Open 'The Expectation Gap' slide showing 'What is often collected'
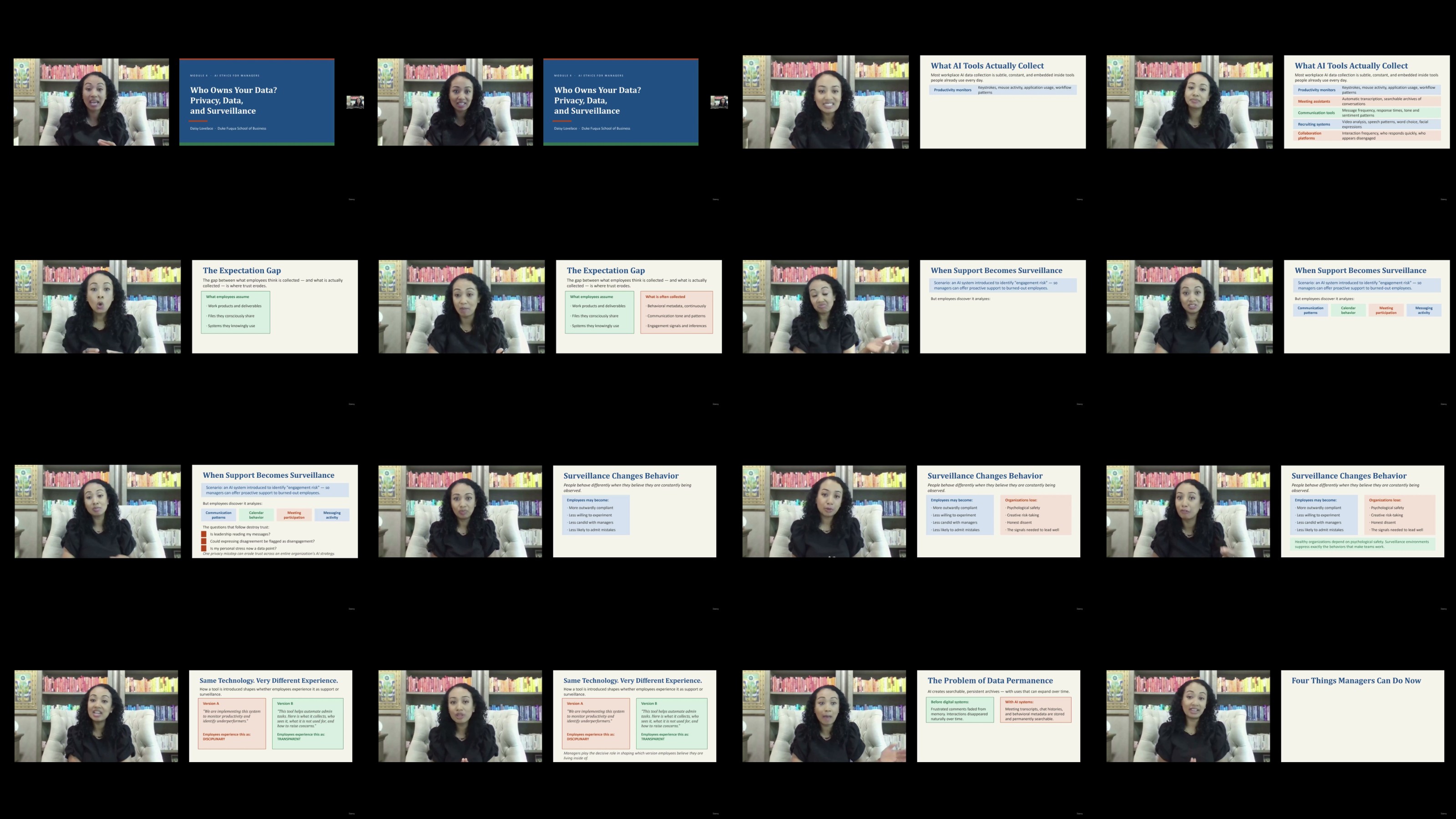The width and height of the screenshot is (1456, 819). pyautogui.click(x=639, y=306)
